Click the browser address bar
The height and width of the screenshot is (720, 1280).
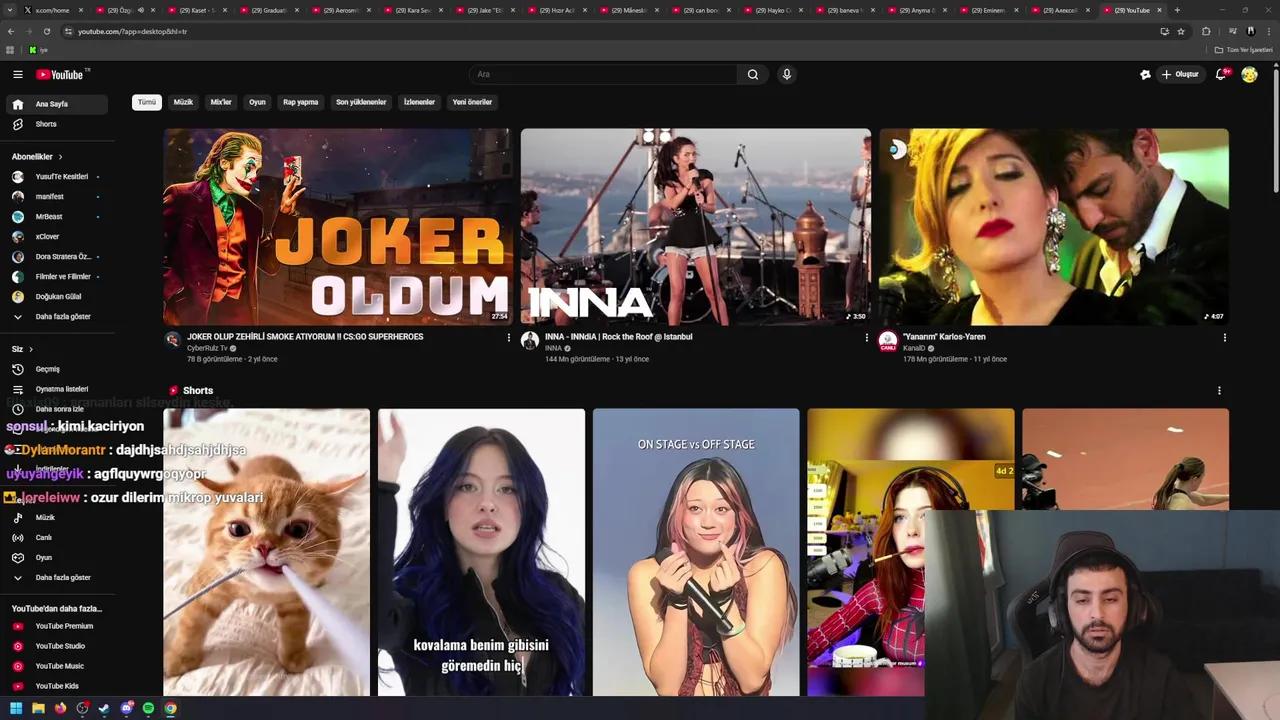coord(610,31)
